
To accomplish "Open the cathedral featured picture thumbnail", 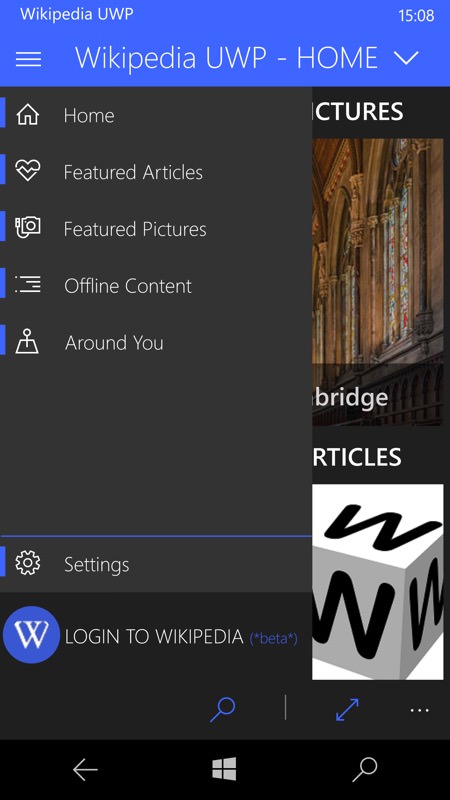I will pyautogui.click(x=378, y=282).
